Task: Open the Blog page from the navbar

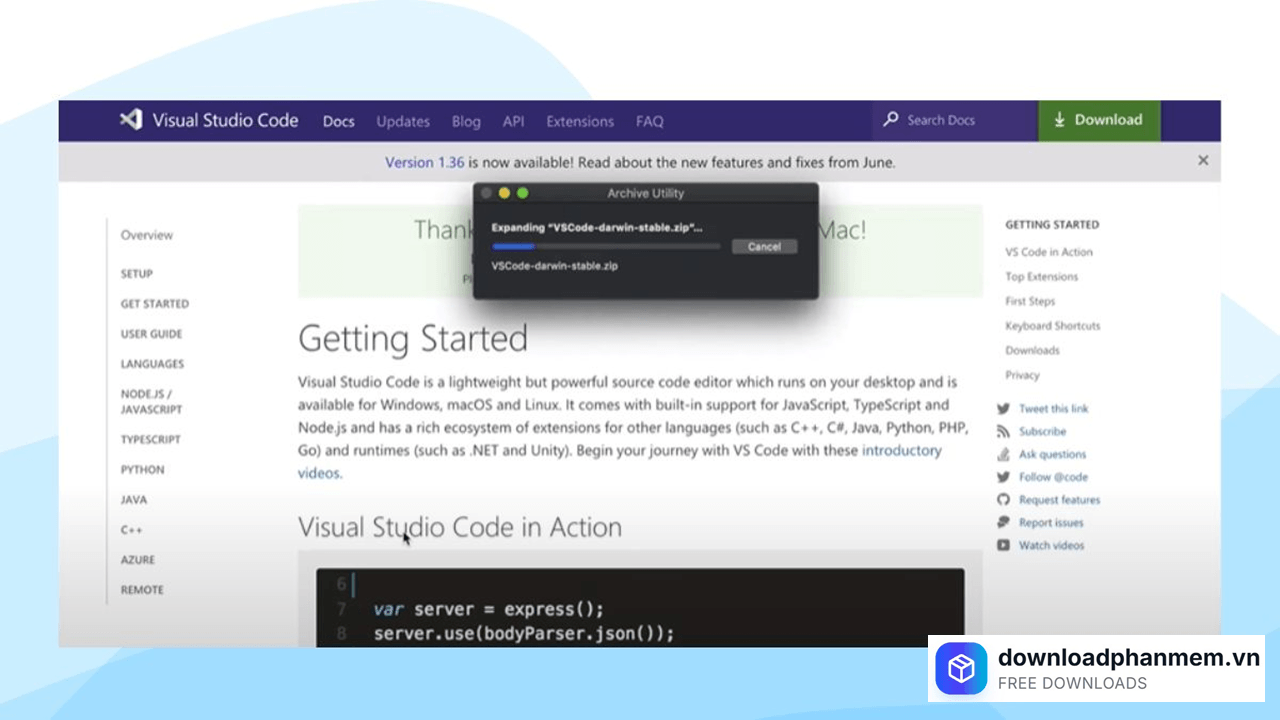Action: click(x=466, y=121)
